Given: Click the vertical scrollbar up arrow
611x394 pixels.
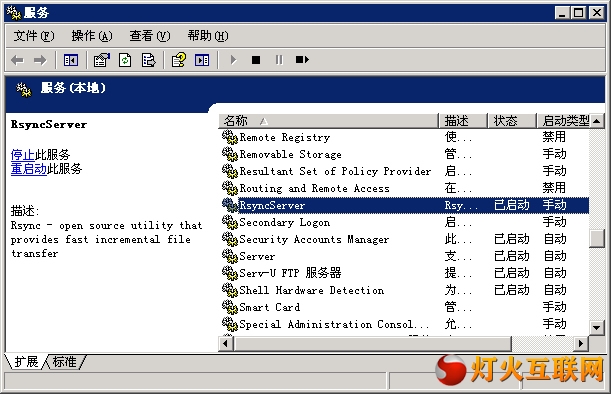Looking at the screenshot, I should pos(597,121).
